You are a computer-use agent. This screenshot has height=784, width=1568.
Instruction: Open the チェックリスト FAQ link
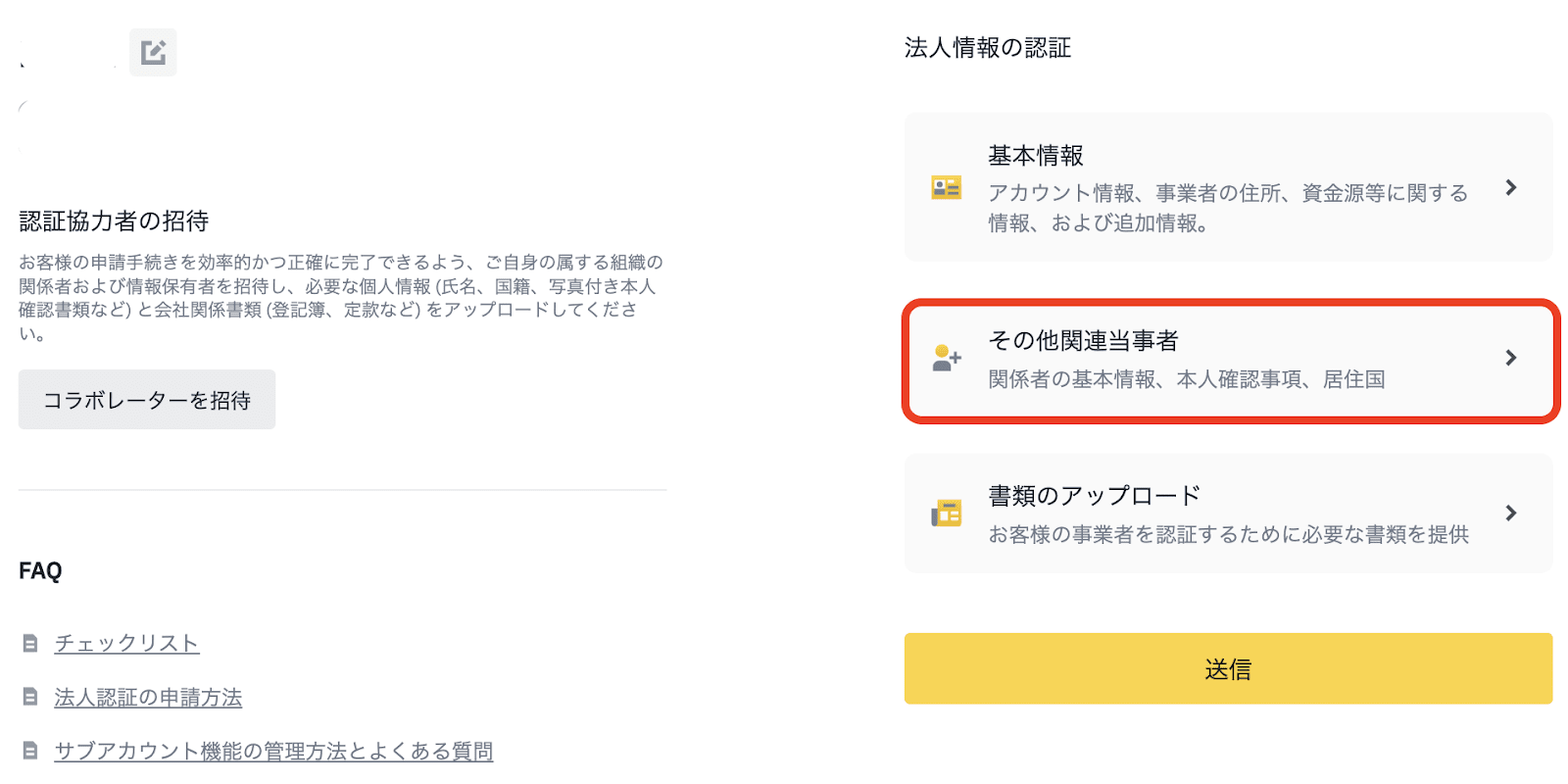tap(126, 643)
